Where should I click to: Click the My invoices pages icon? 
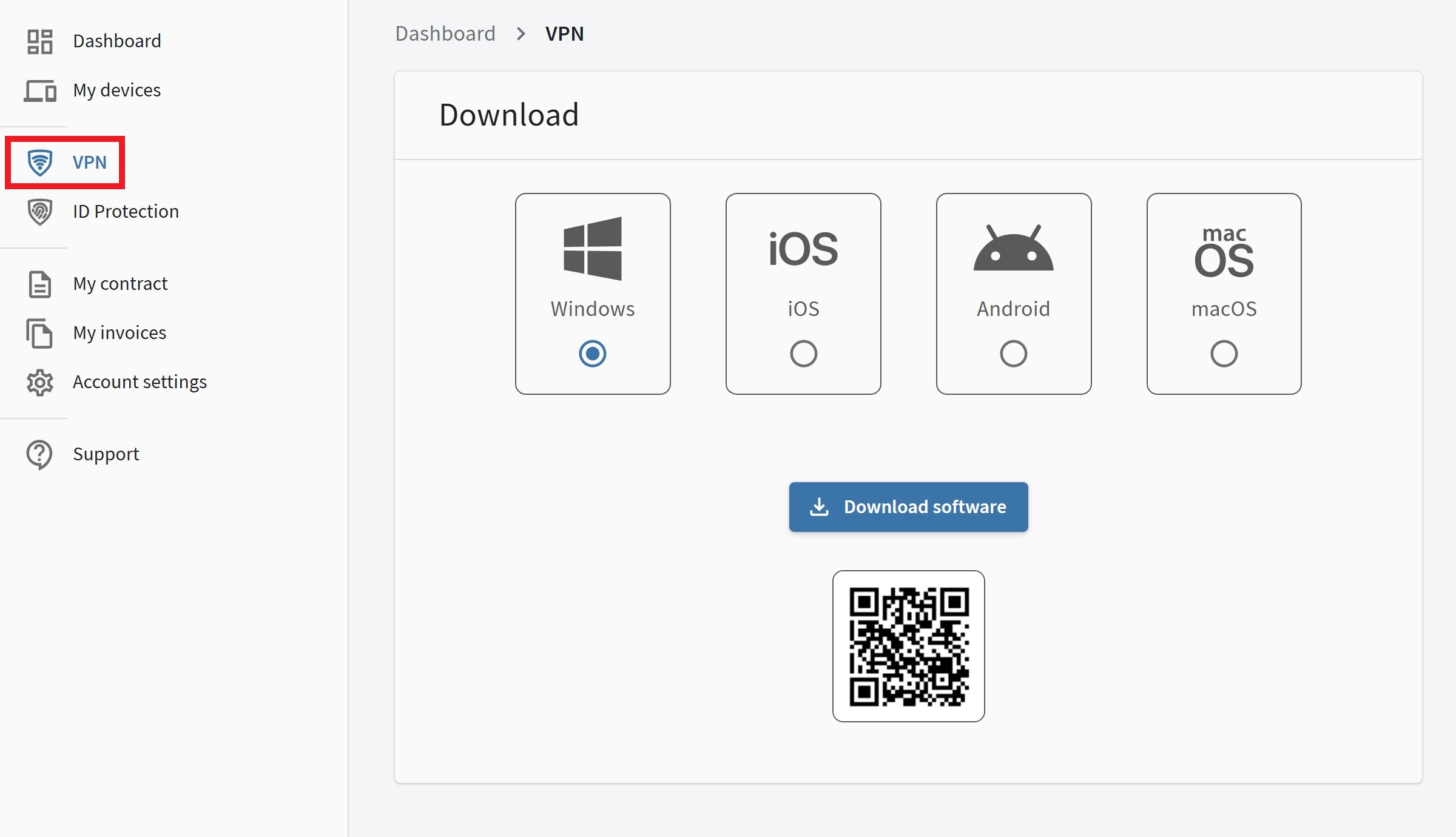[40, 333]
